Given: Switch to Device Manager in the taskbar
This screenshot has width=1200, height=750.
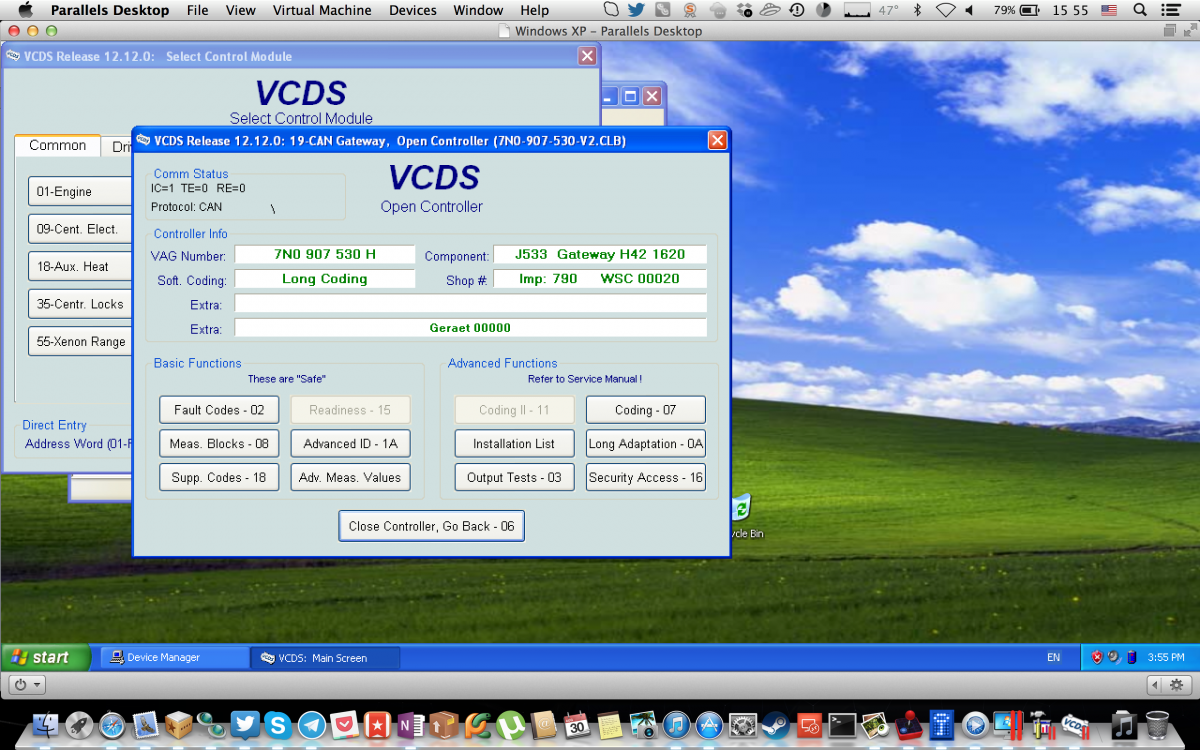Looking at the screenshot, I should tap(176, 658).
